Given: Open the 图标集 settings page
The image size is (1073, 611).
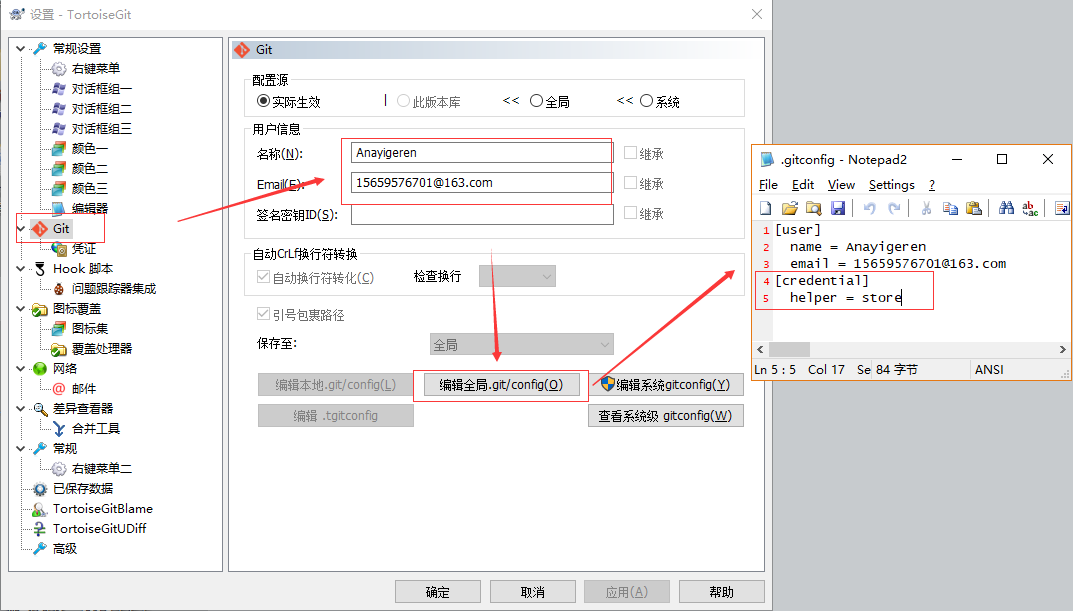Looking at the screenshot, I should pos(90,328).
